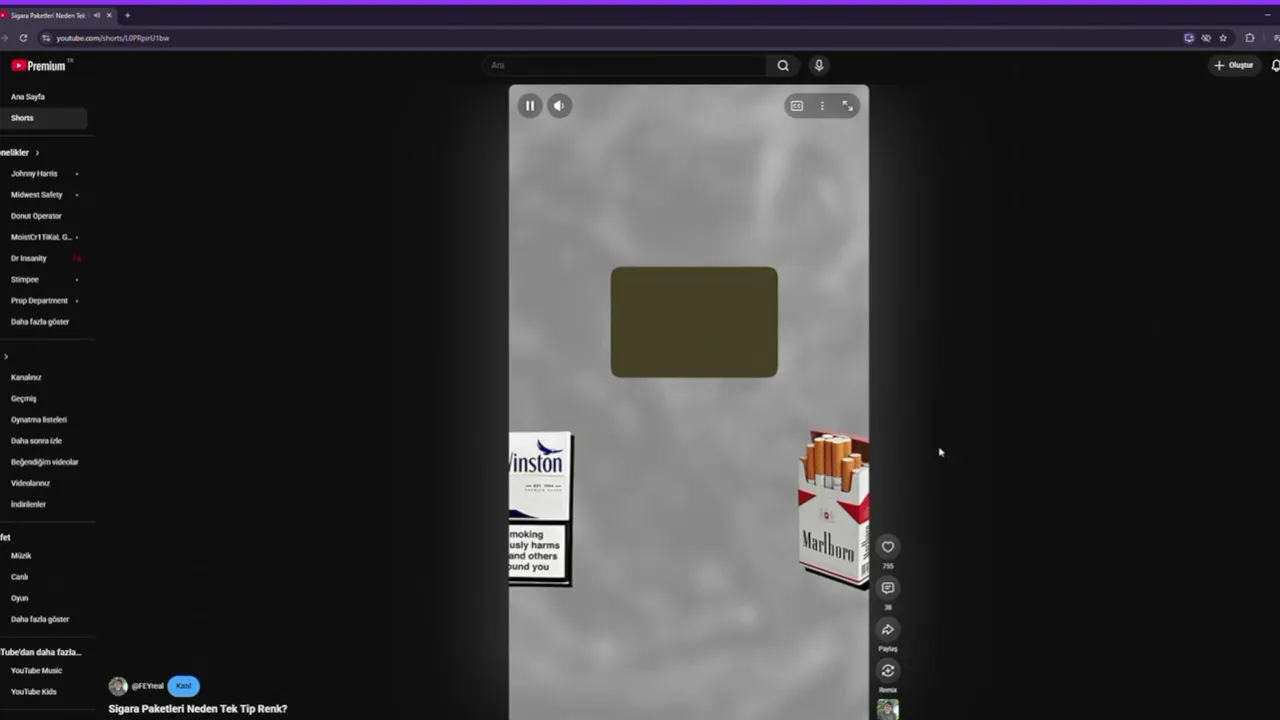Image resolution: width=1280 pixels, height=720 pixels.
Task: Expand Explore list with Daha fazla göster
Action: pos(40,620)
